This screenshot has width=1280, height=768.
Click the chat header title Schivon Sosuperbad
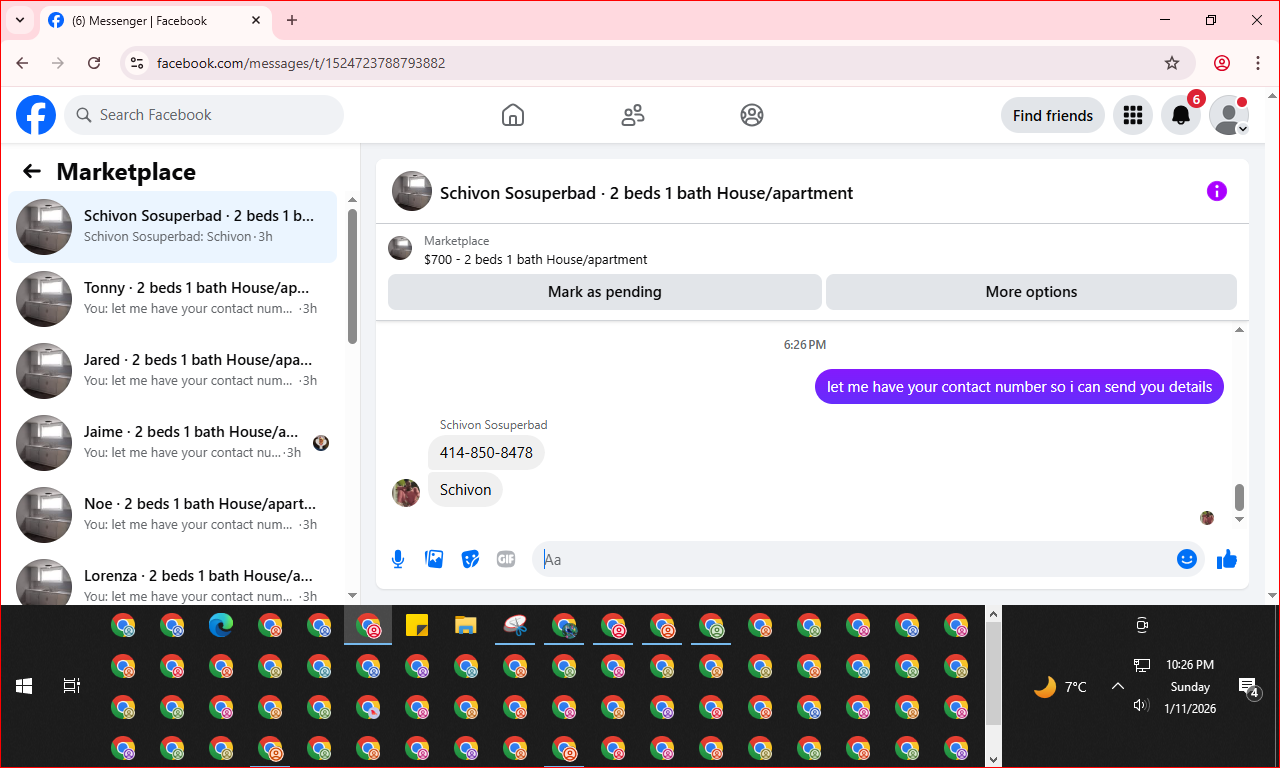[646, 193]
